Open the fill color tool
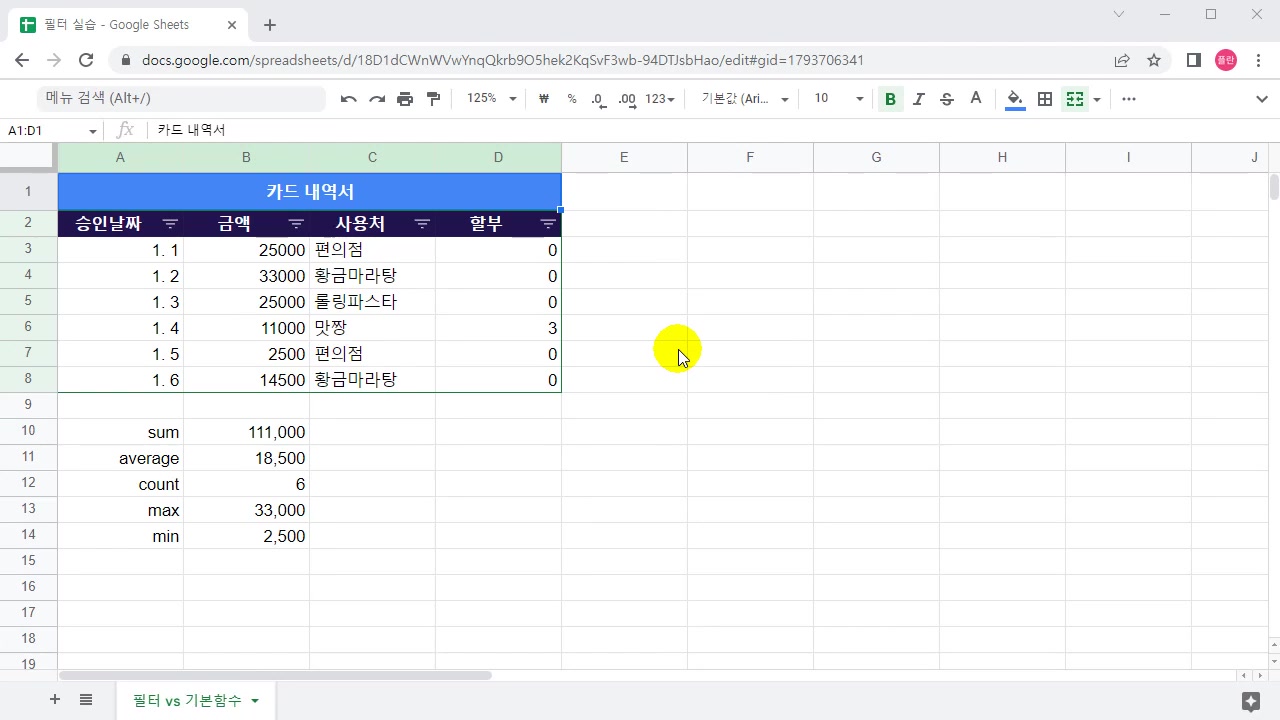Screen dimensions: 1280x720 [1014, 99]
